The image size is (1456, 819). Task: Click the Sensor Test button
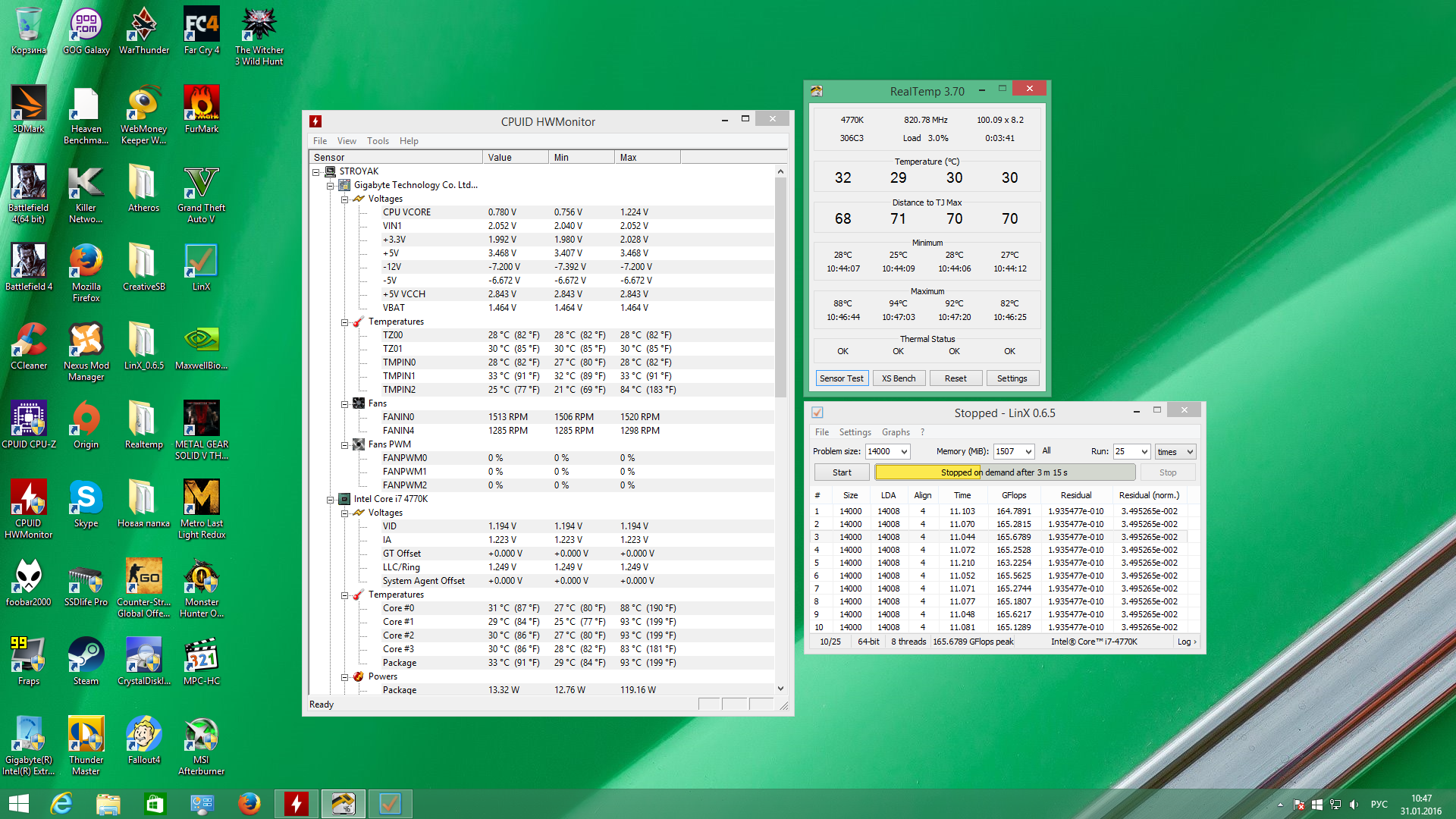(x=841, y=378)
